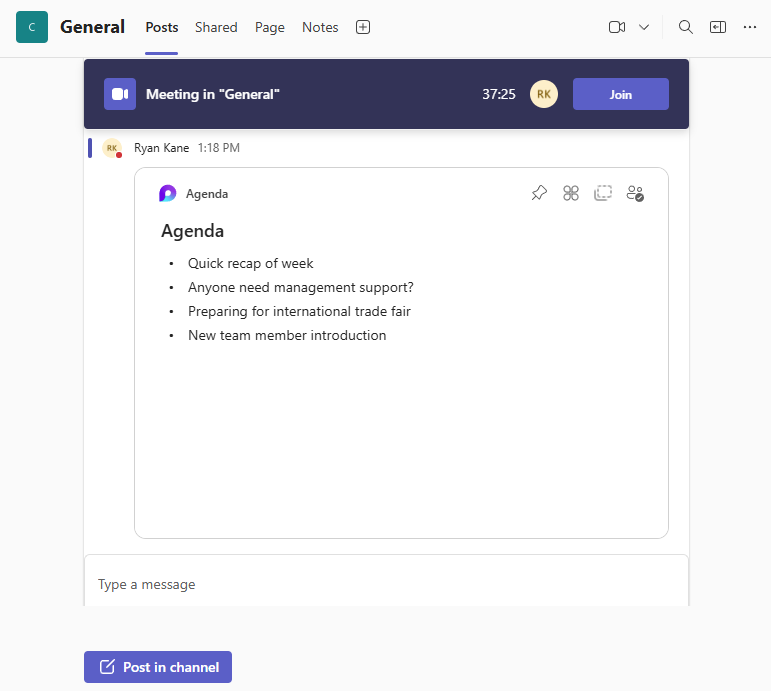Switch to the Posts tab
Viewport: 771px width, 691px height.
click(162, 27)
